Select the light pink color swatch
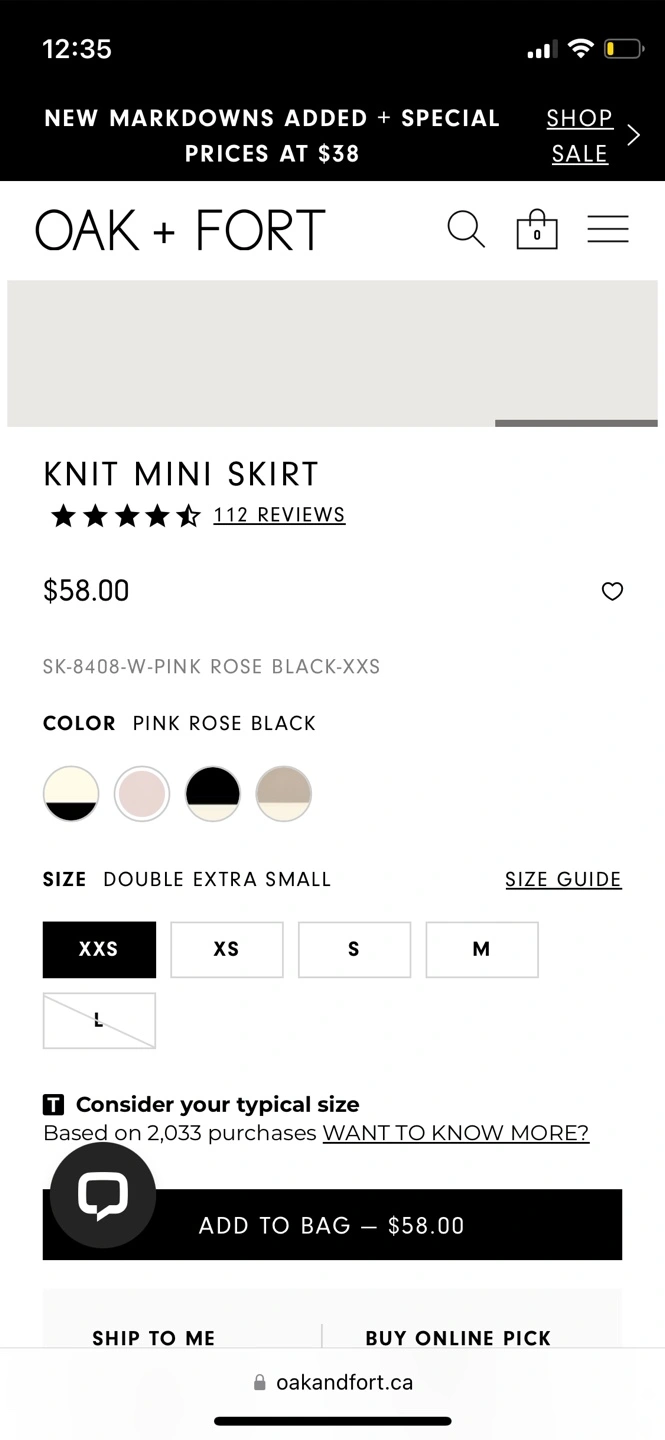Image resolution: width=665 pixels, height=1440 pixels. 142,794
